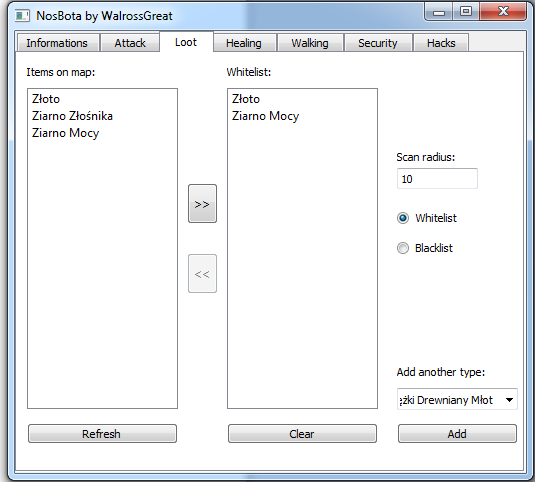Click the << remove button
The height and width of the screenshot is (482, 535).
pyautogui.click(x=202, y=274)
